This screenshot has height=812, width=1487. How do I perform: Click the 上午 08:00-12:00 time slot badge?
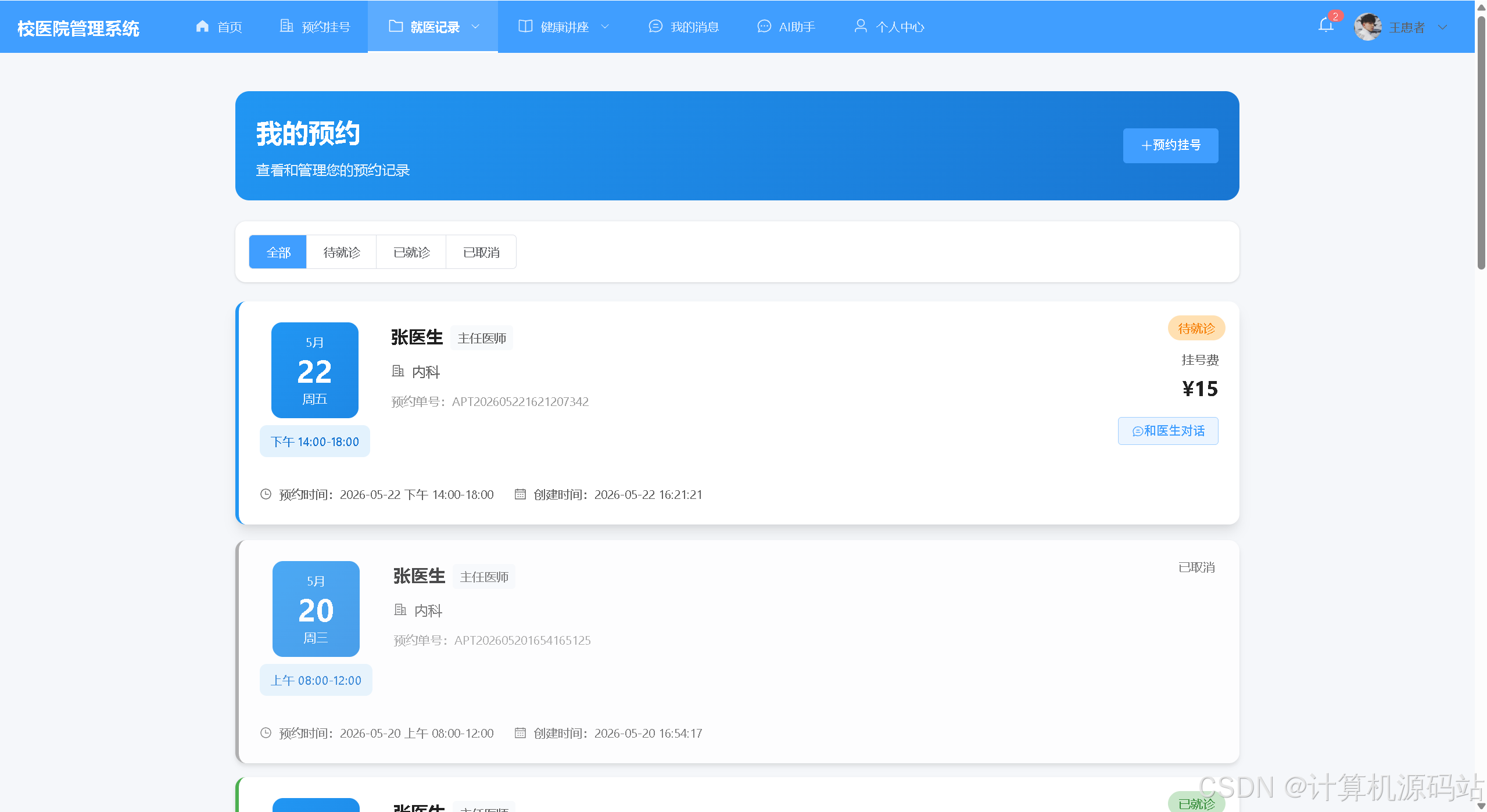pyautogui.click(x=316, y=680)
